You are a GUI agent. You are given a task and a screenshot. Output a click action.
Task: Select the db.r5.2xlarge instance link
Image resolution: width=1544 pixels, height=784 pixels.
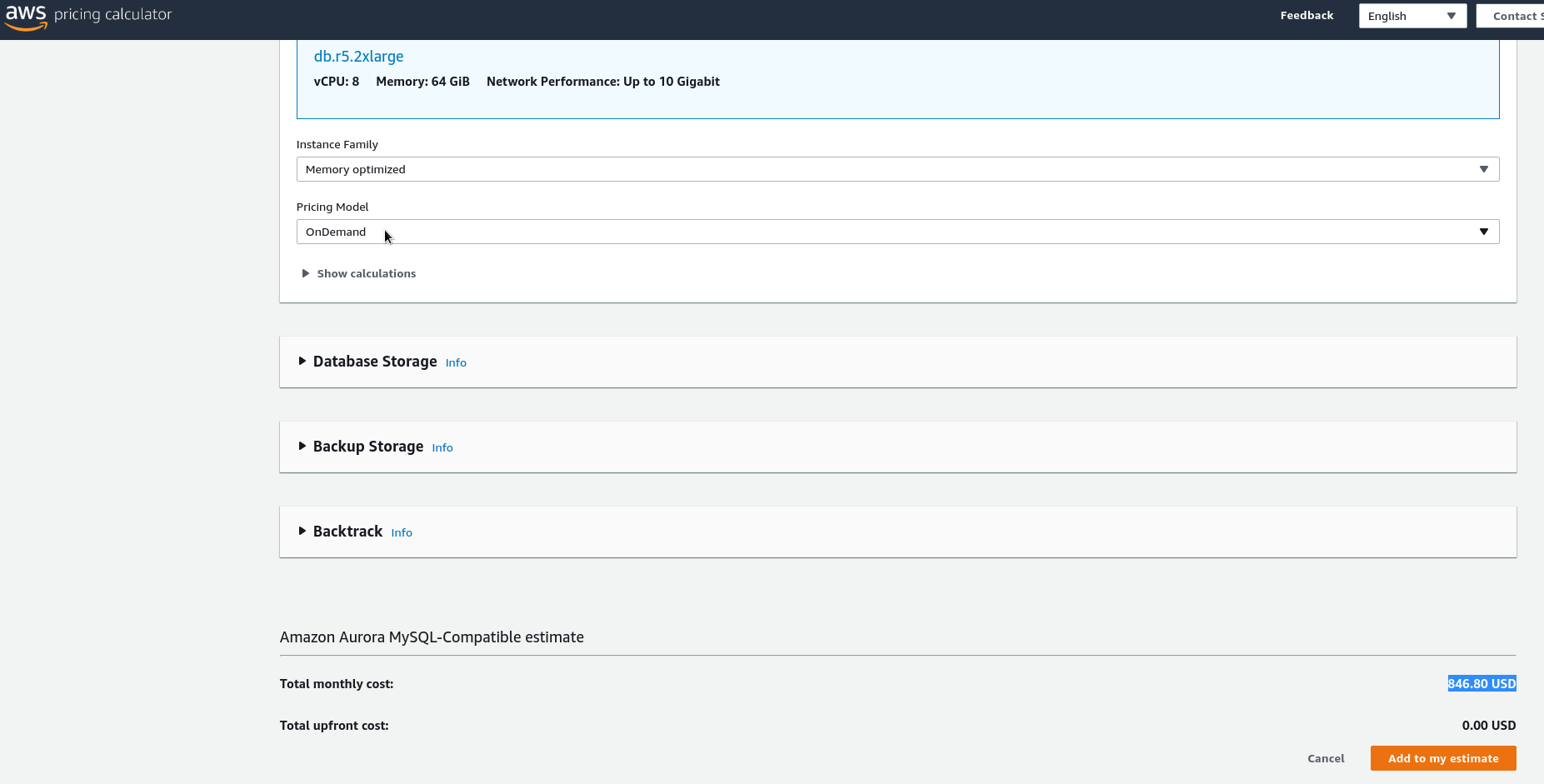click(358, 57)
